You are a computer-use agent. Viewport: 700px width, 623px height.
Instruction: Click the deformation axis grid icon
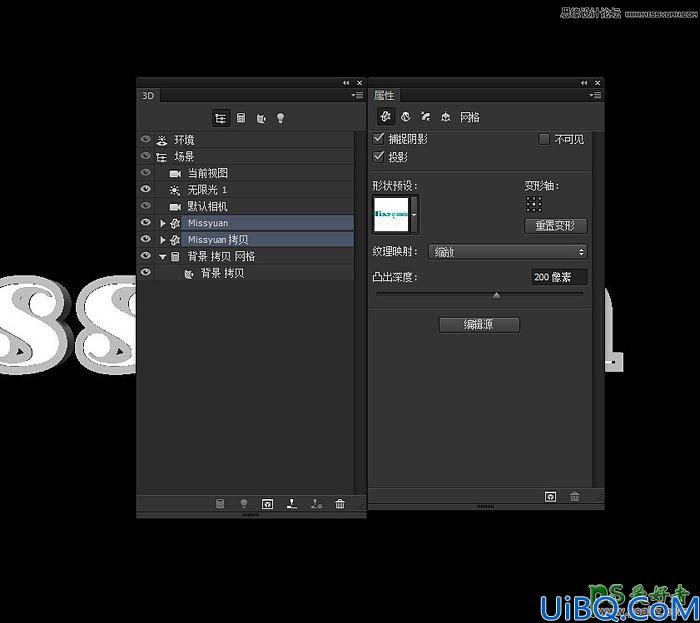point(534,204)
